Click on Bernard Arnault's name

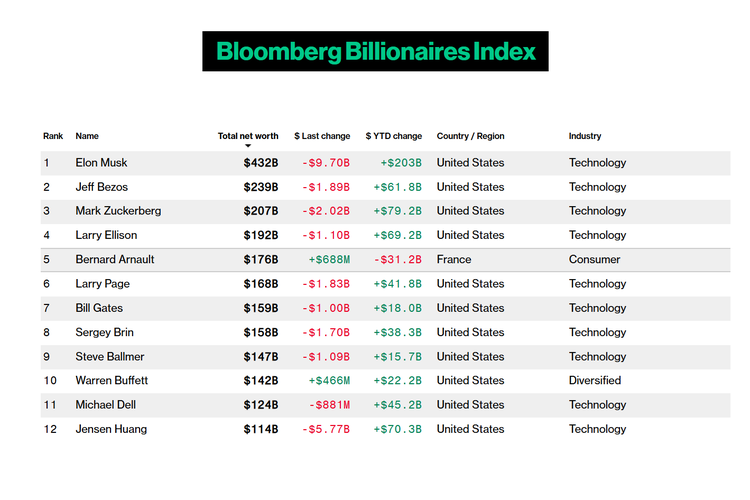pos(115,260)
